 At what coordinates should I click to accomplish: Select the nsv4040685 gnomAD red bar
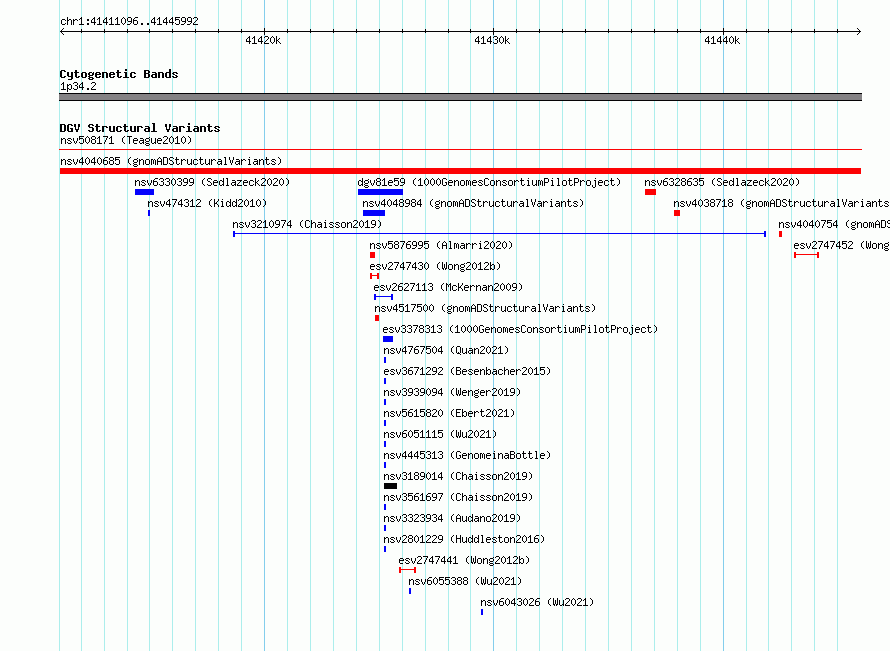(x=460, y=171)
